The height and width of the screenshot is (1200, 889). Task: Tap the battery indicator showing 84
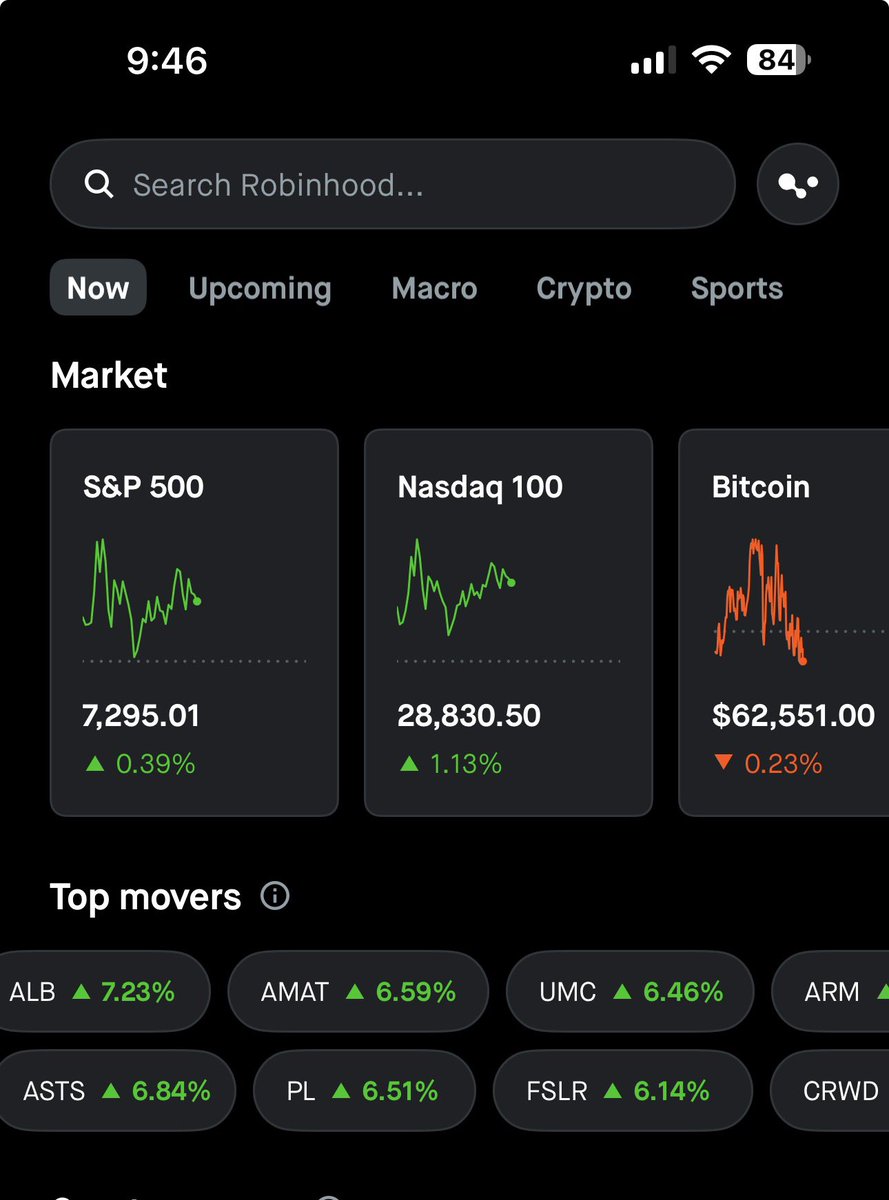pos(778,61)
